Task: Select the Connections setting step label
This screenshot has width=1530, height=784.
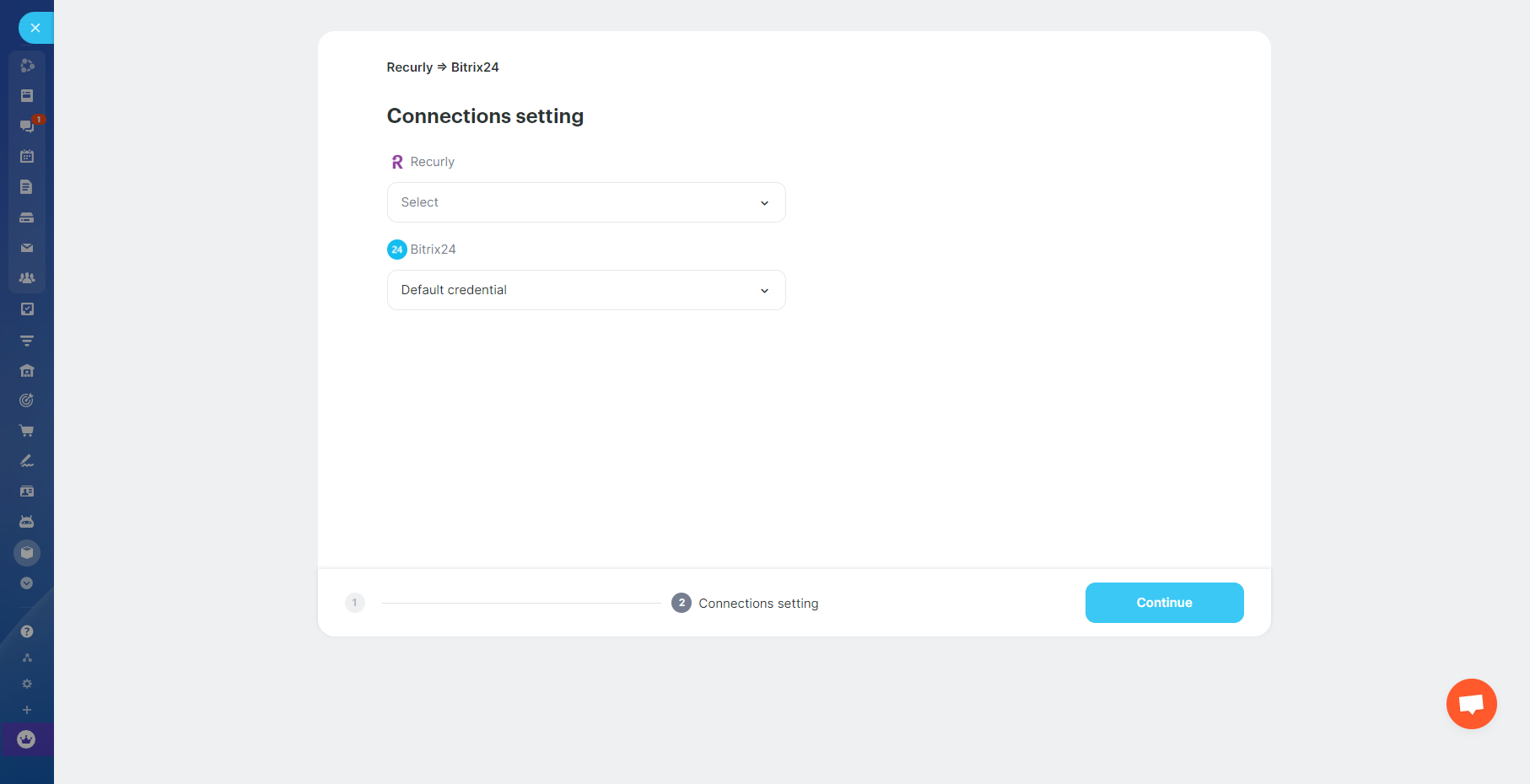Action: coord(757,603)
